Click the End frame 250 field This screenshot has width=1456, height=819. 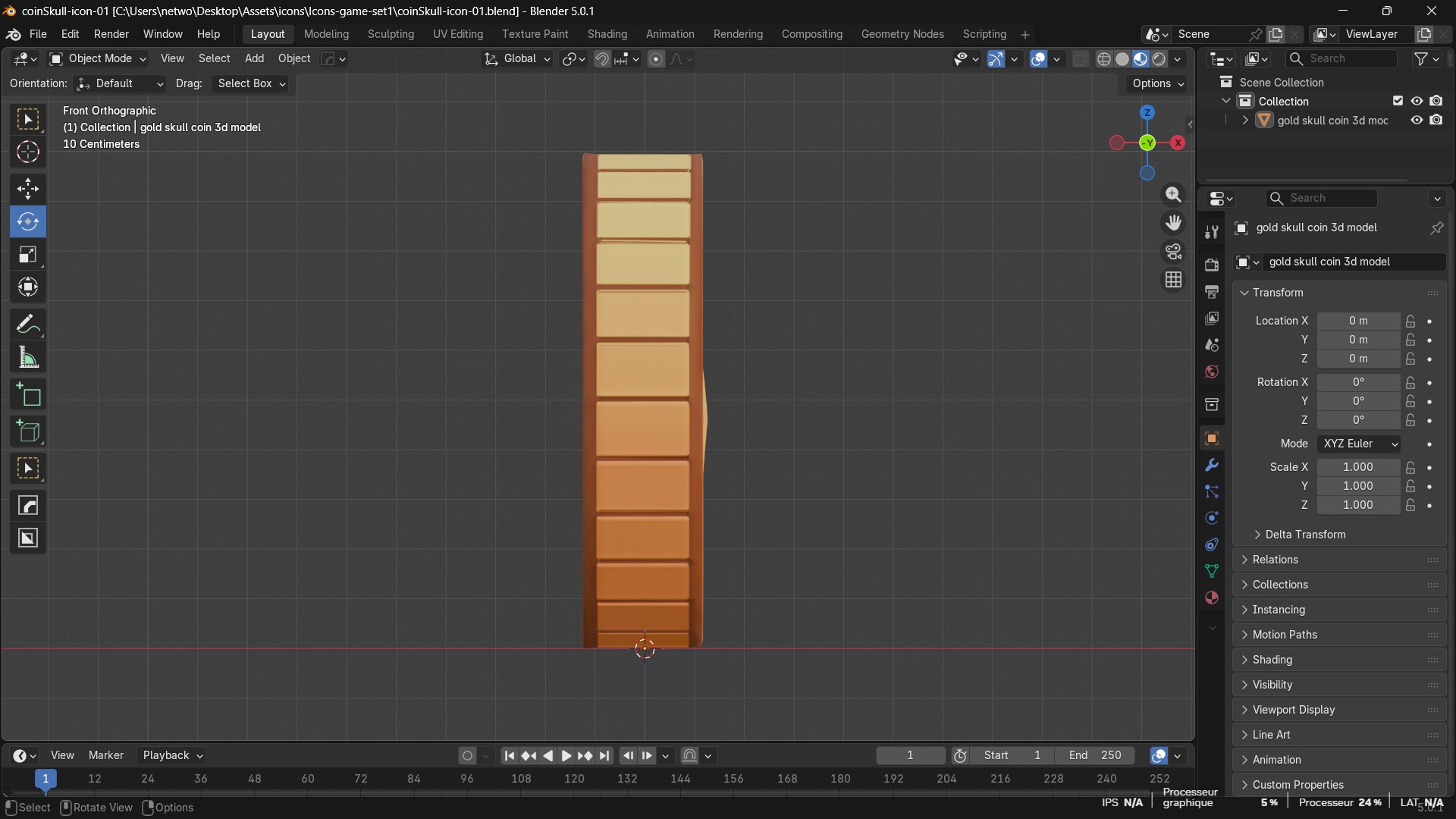1095,755
